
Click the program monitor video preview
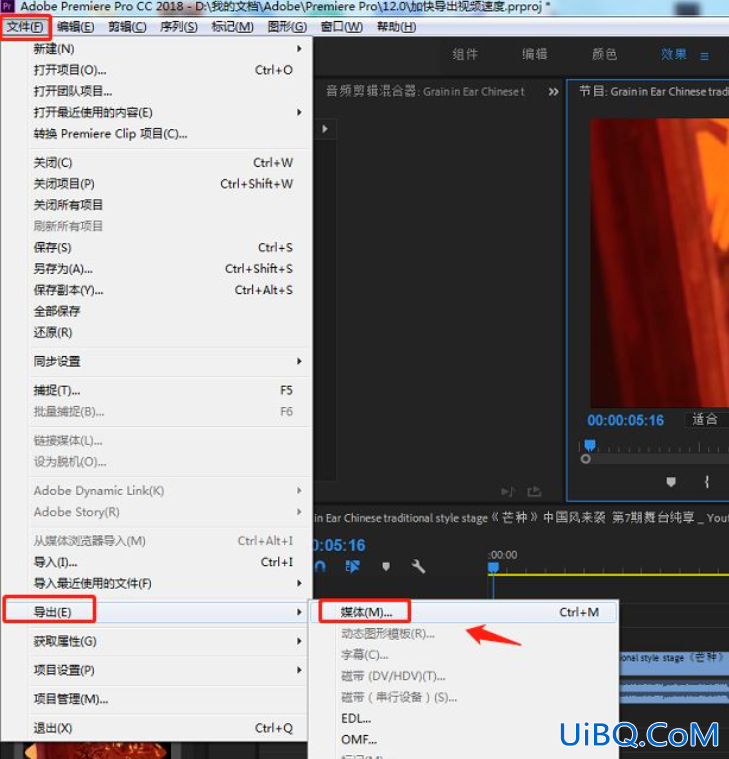(659, 263)
